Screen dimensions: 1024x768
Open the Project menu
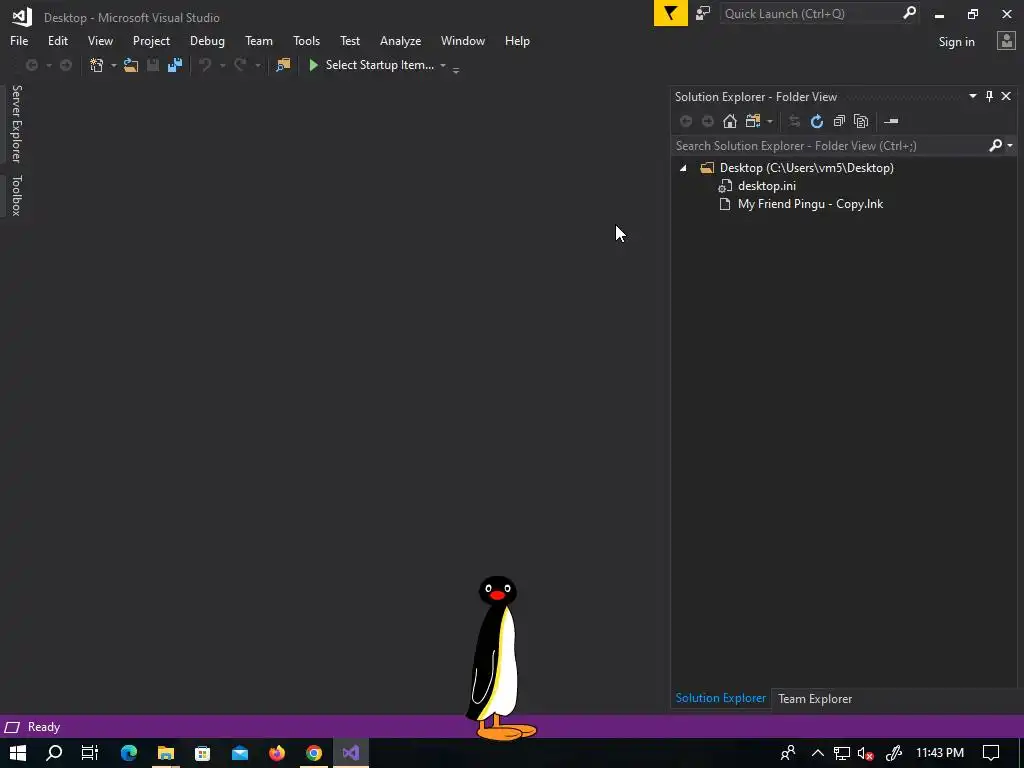pyautogui.click(x=151, y=40)
